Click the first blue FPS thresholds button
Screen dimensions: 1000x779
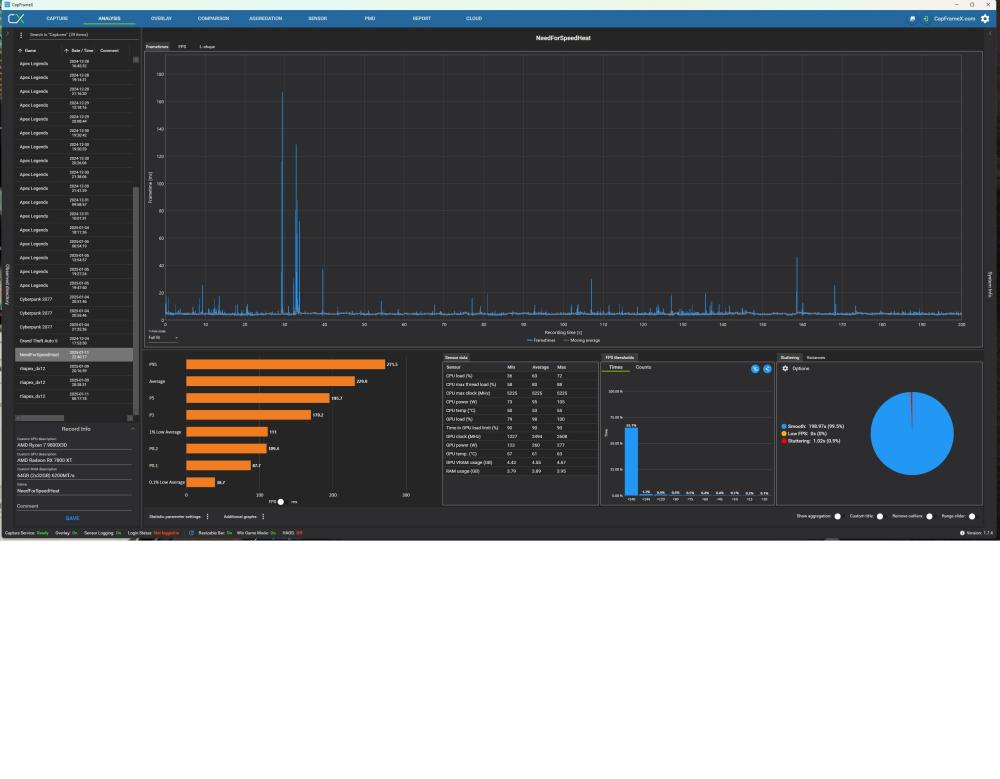pos(756,369)
